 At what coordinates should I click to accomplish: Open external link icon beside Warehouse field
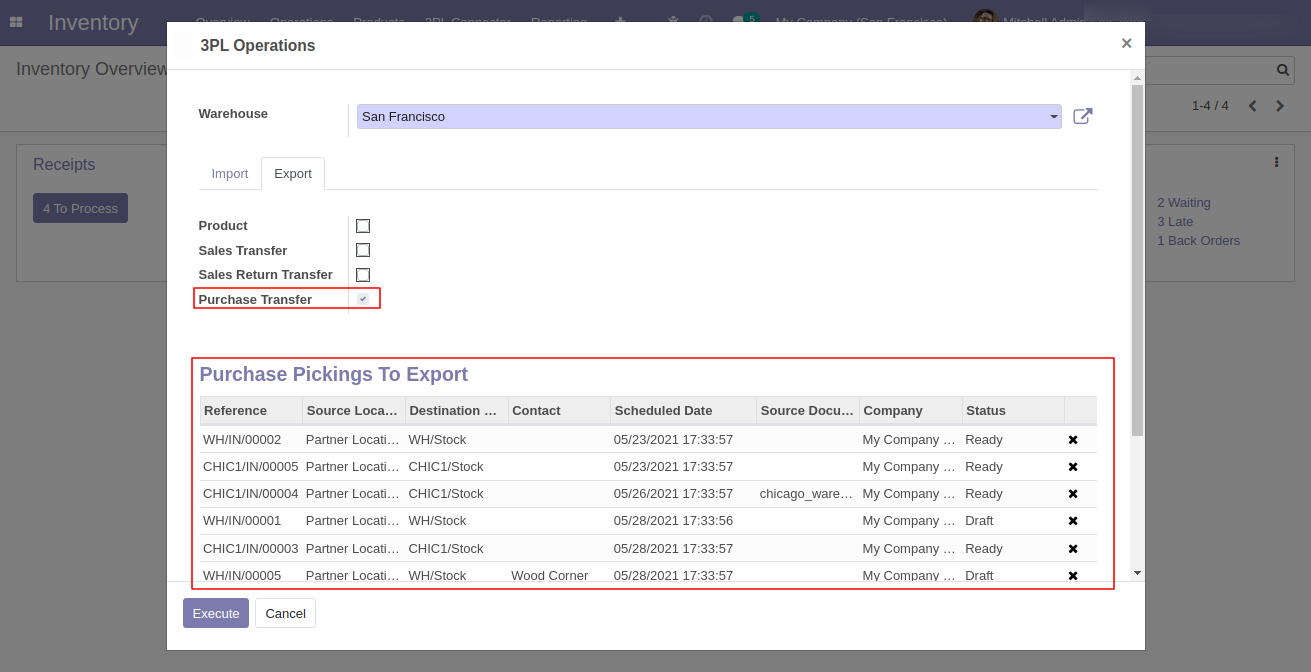1082,116
